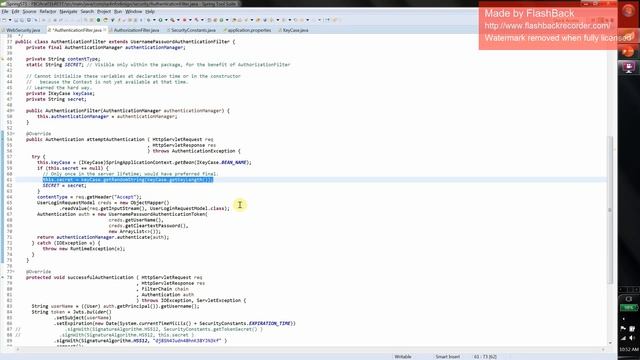Click the solid green circle toolbar icon
The width and height of the screenshot is (640, 360).
tap(98, 20)
